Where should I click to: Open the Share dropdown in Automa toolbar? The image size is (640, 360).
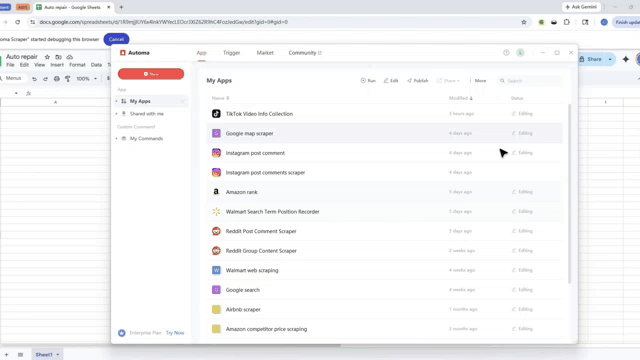(448, 81)
